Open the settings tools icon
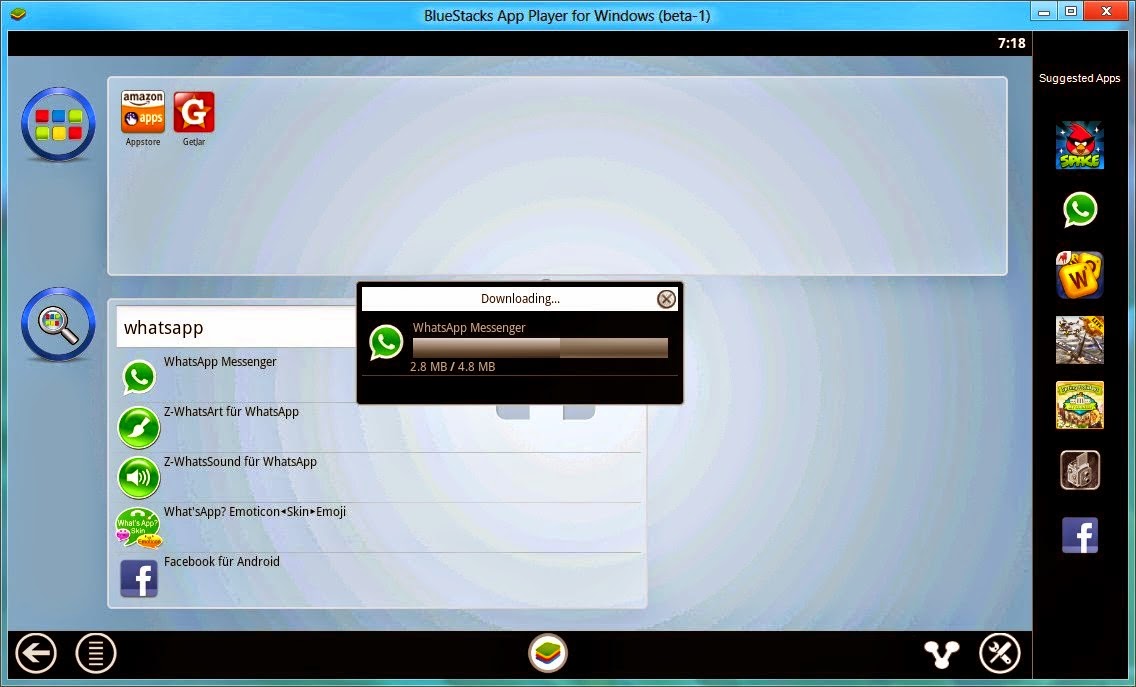The height and width of the screenshot is (687, 1136). pos(1000,654)
